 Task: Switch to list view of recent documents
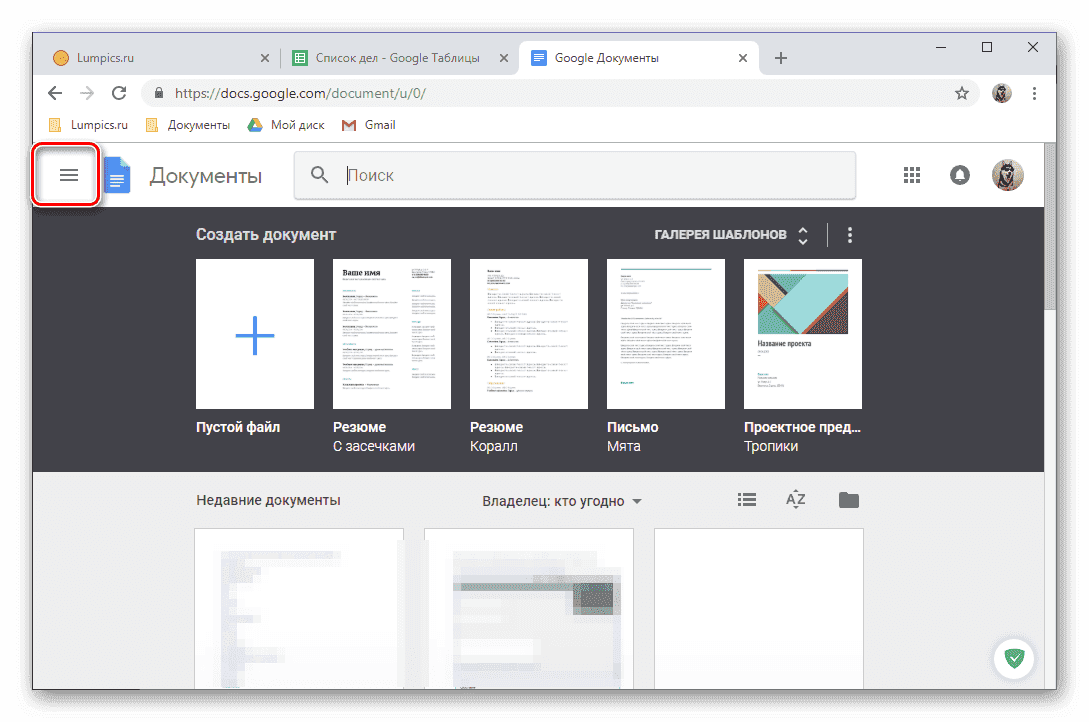(x=746, y=499)
